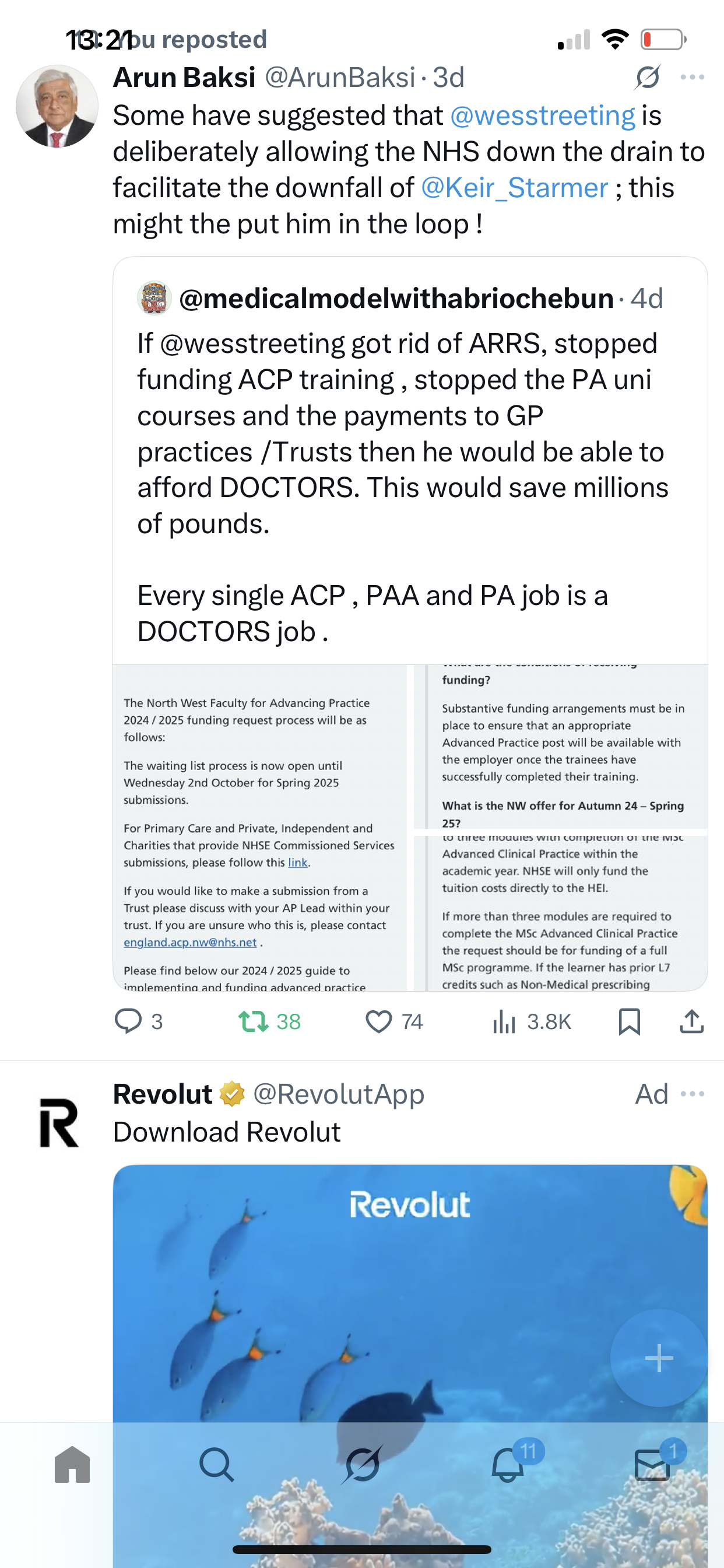Go to the Home tab
This screenshot has height=1568, width=724.
click(x=72, y=1465)
